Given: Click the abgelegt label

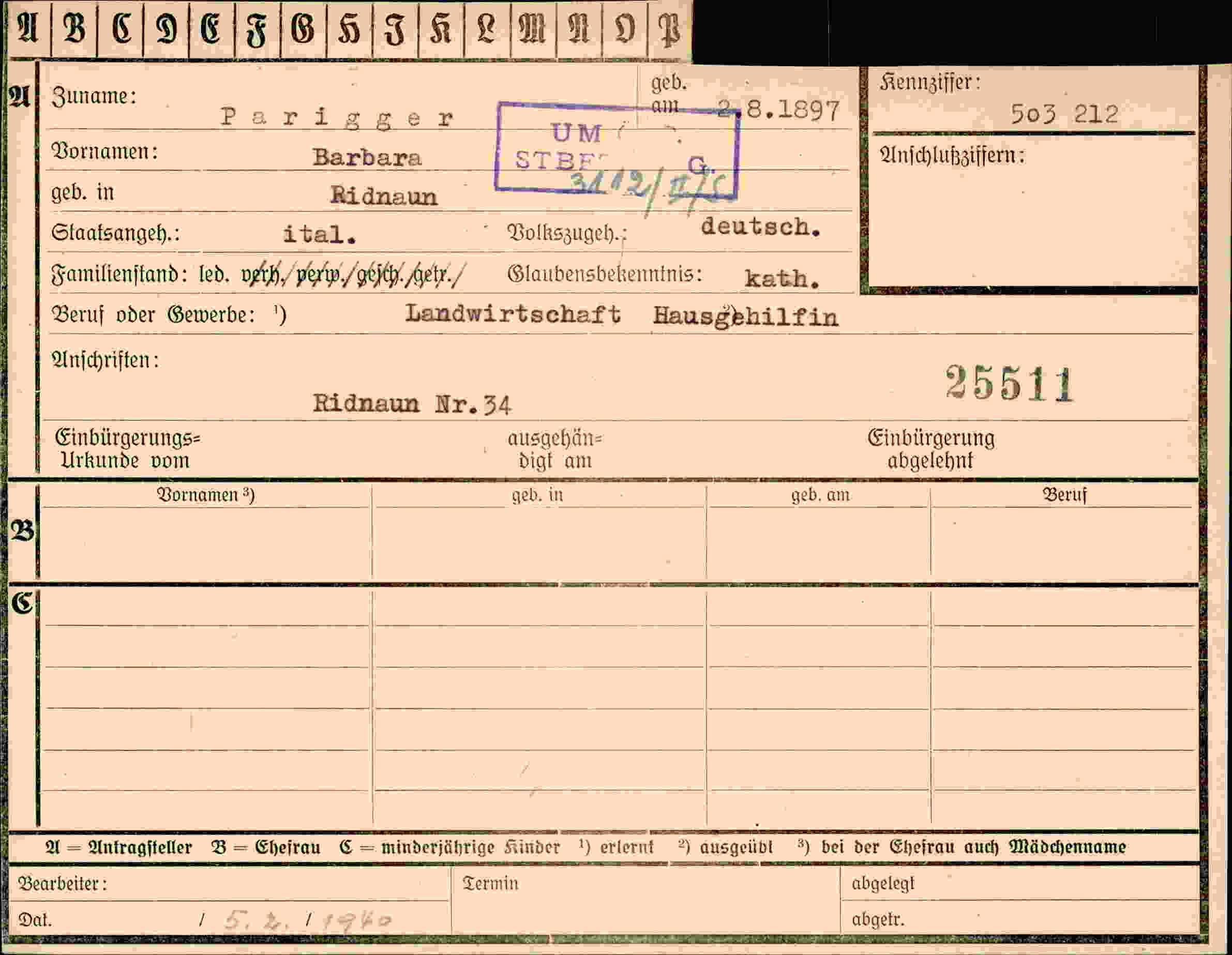Looking at the screenshot, I should (882, 884).
